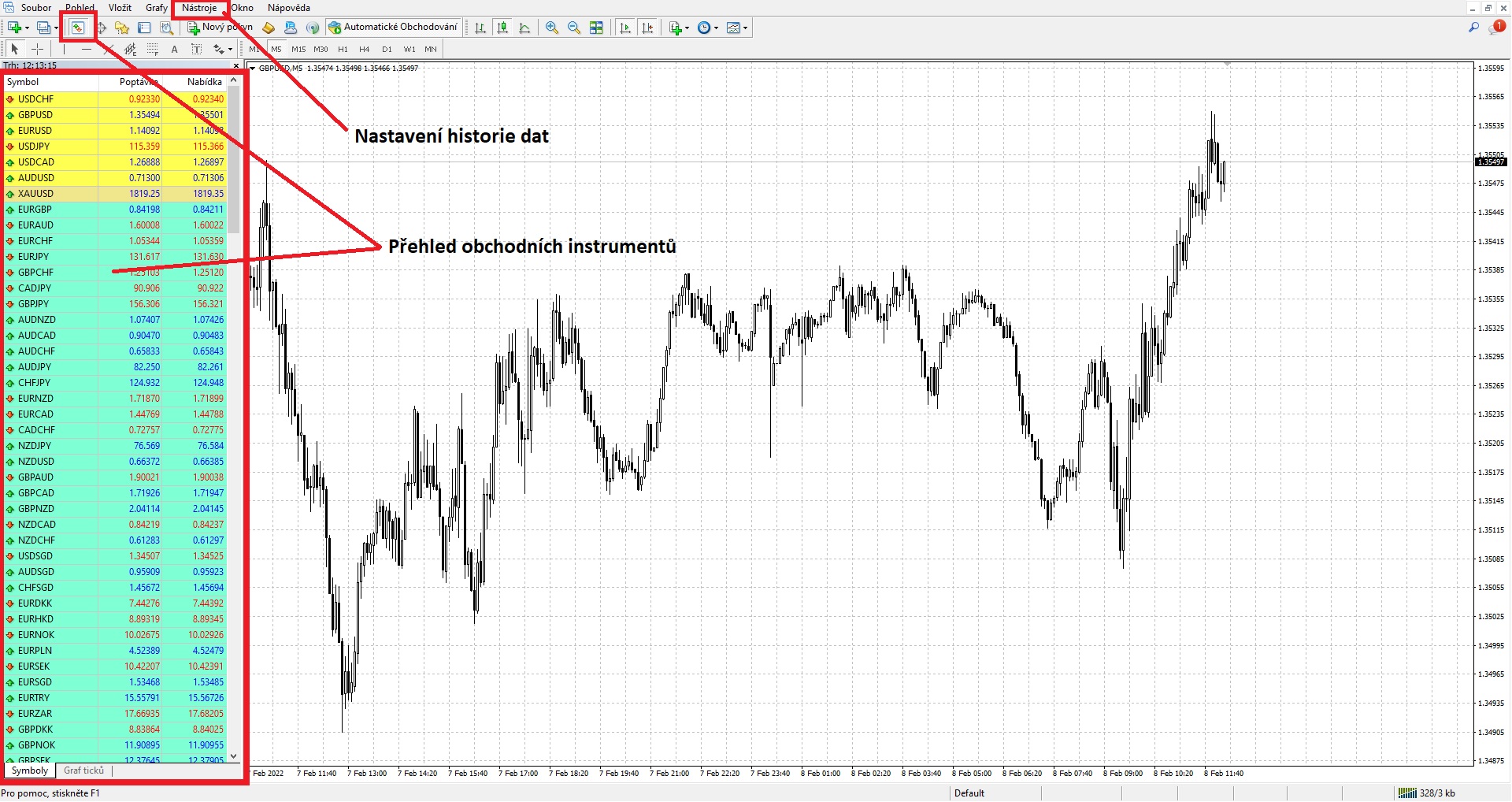Toggle the chart Auto Scroll button
This screenshot has height=802, width=1512.
click(625, 28)
